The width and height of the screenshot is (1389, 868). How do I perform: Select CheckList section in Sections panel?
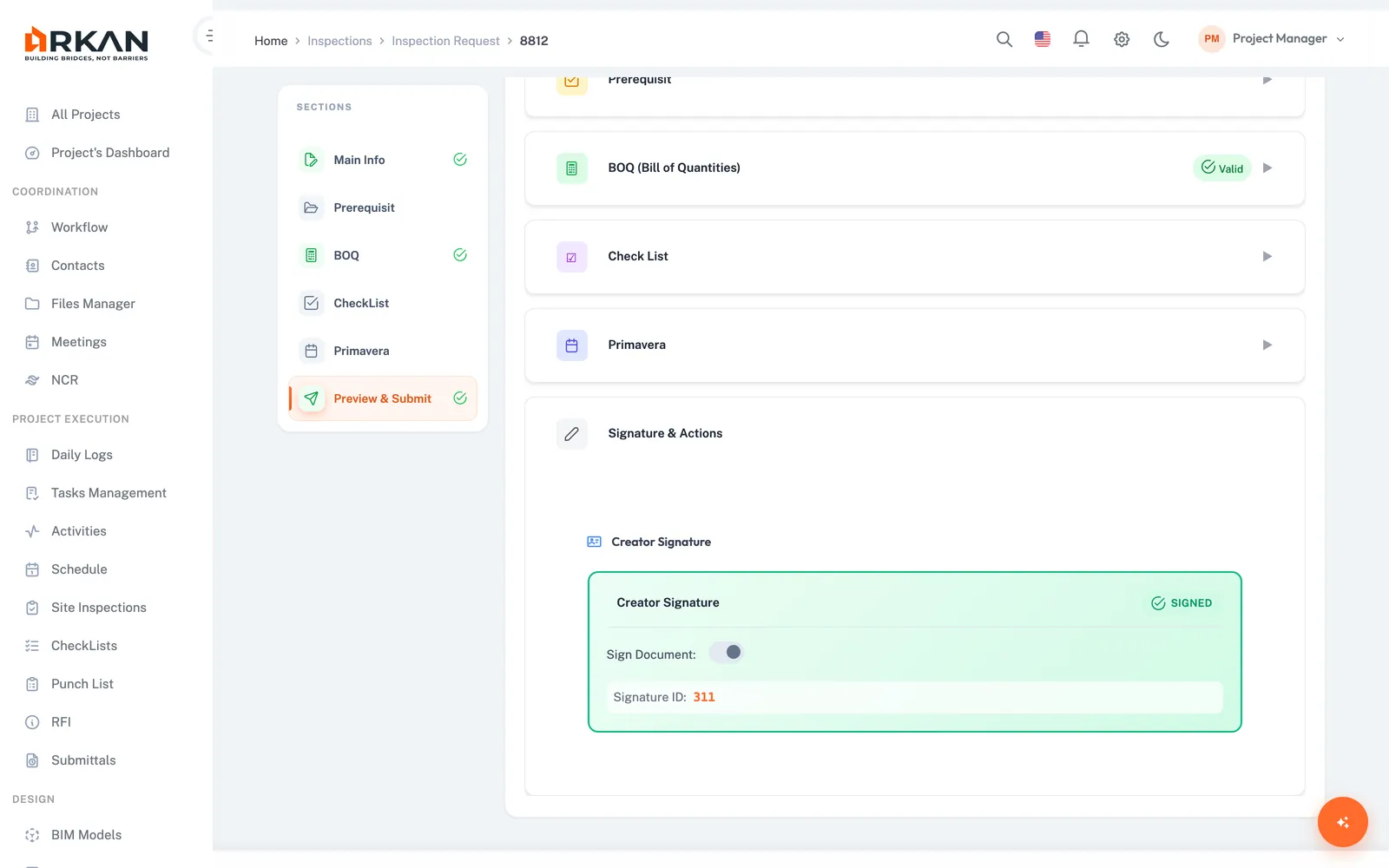[383, 303]
